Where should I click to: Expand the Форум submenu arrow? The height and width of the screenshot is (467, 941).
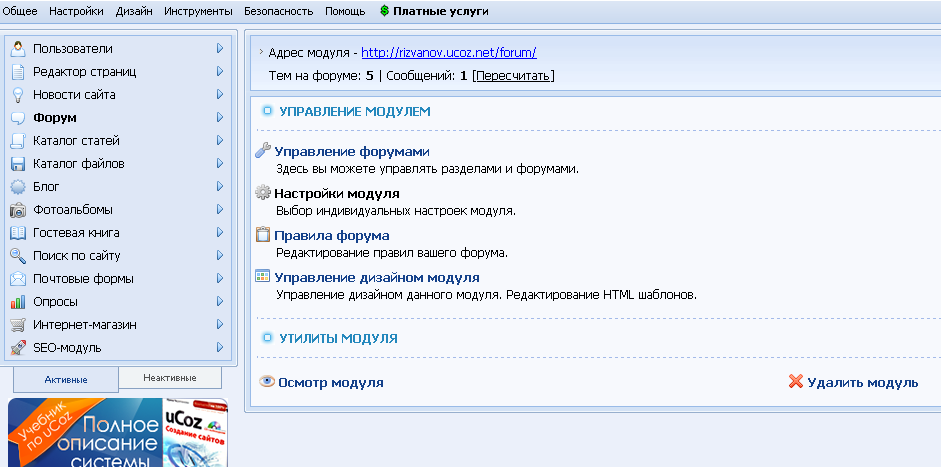point(220,118)
